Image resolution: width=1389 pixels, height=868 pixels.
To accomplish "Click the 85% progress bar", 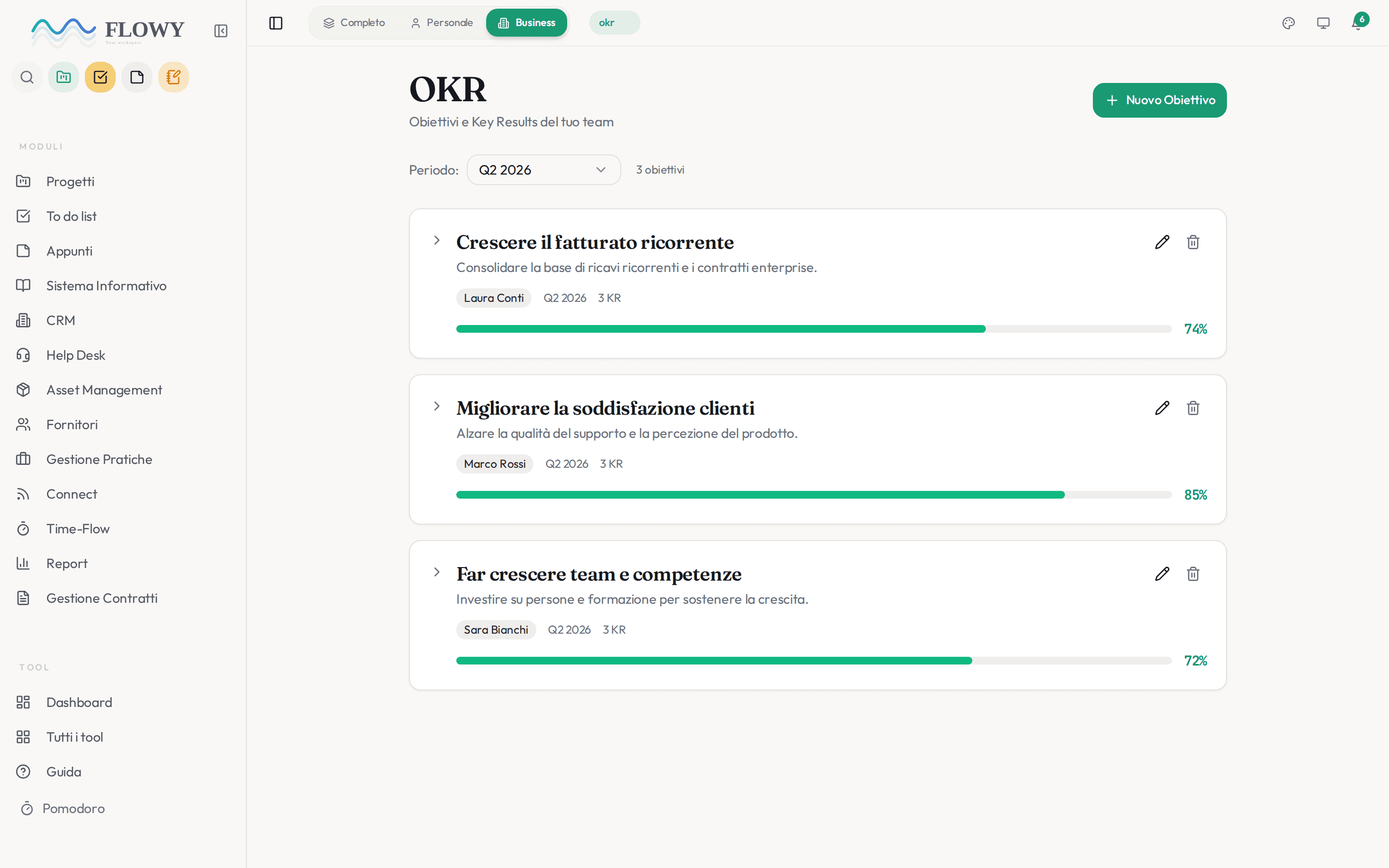I will point(814,495).
